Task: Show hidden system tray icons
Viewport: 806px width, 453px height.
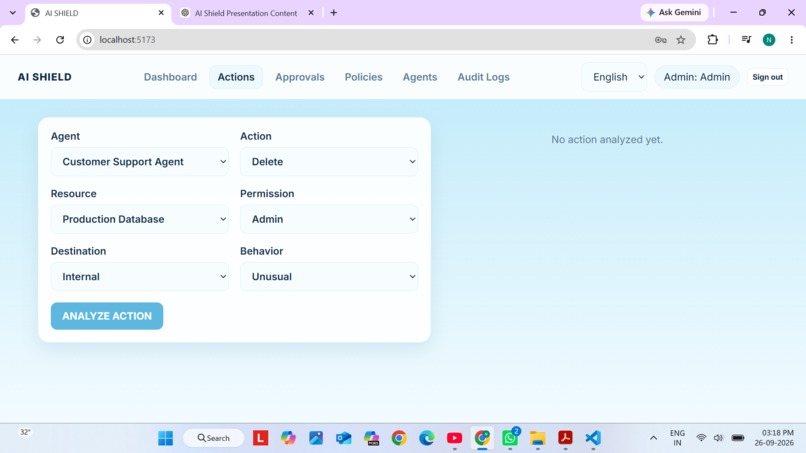Action: pos(653,438)
